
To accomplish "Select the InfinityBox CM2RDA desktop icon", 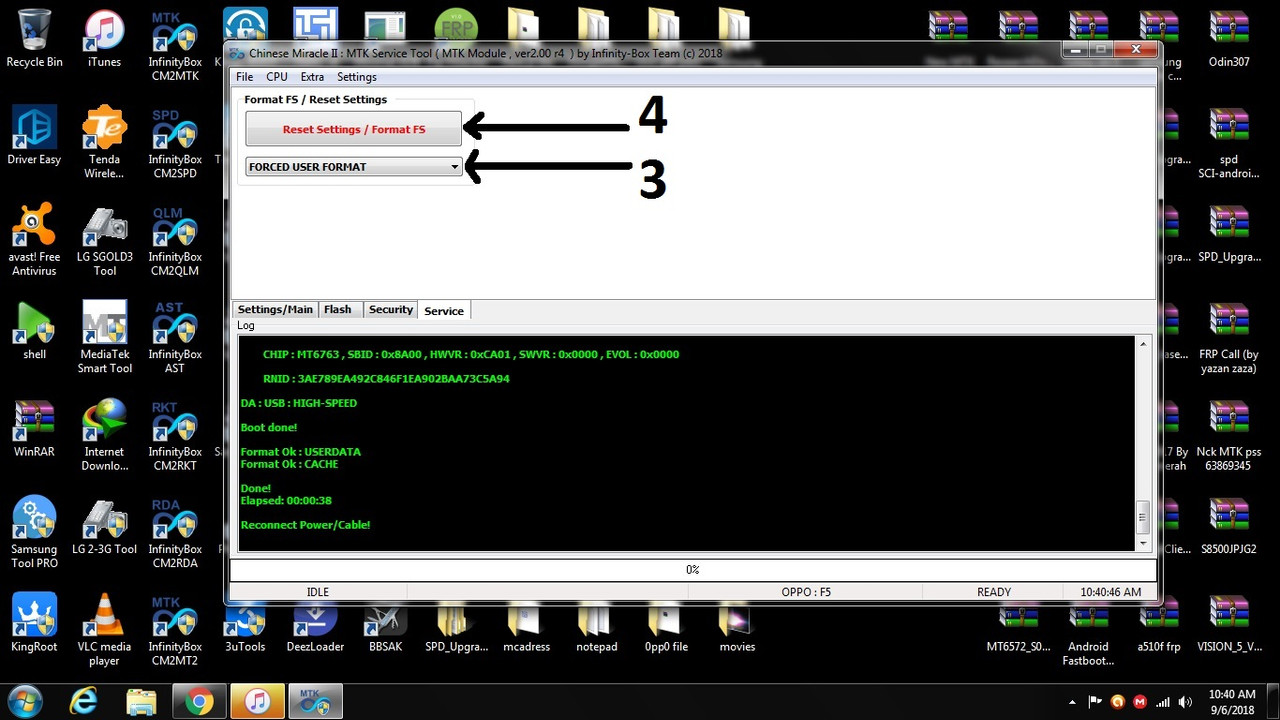I will (x=175, y=533).
